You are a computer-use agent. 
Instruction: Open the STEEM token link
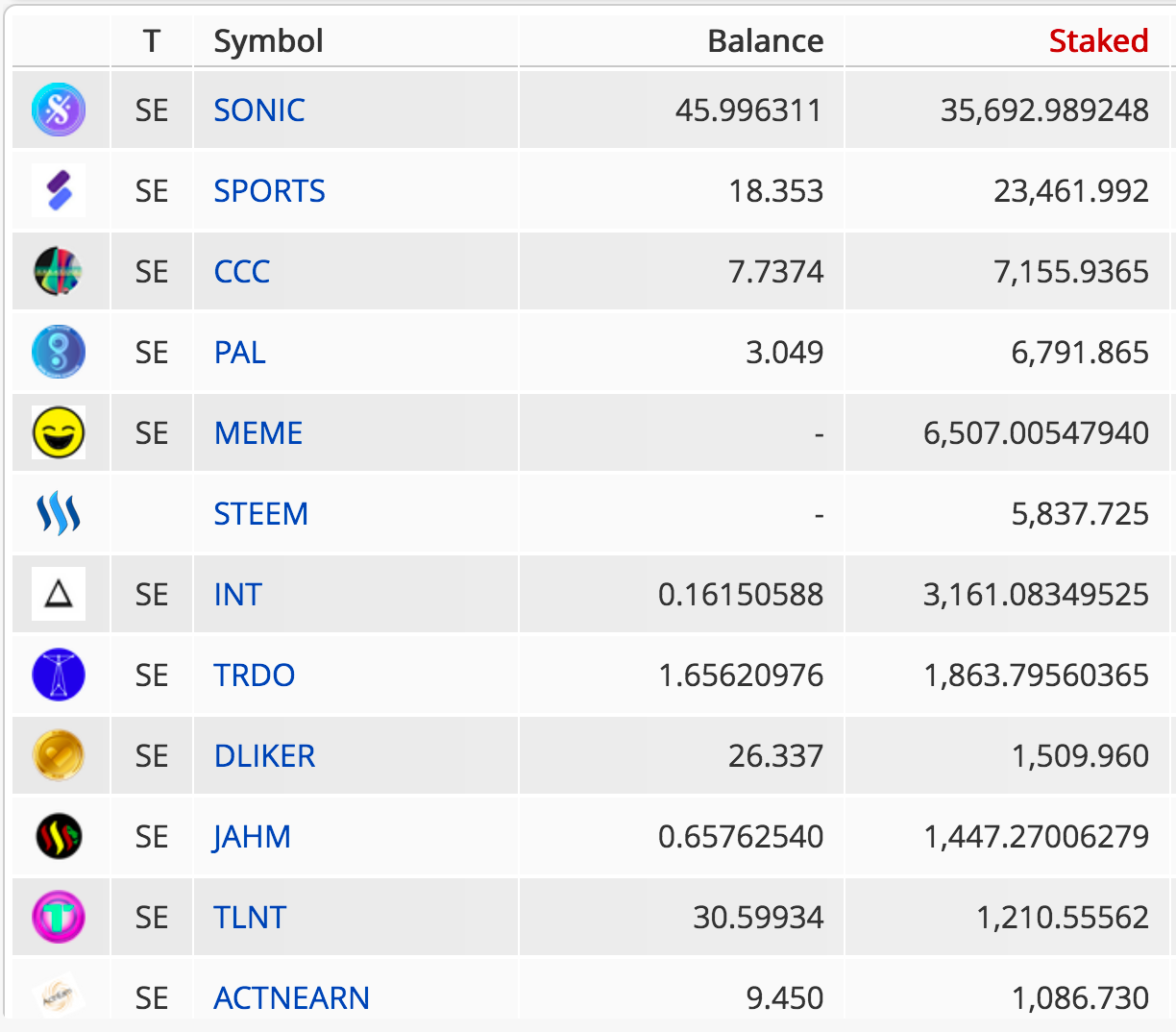click(260, 514)
